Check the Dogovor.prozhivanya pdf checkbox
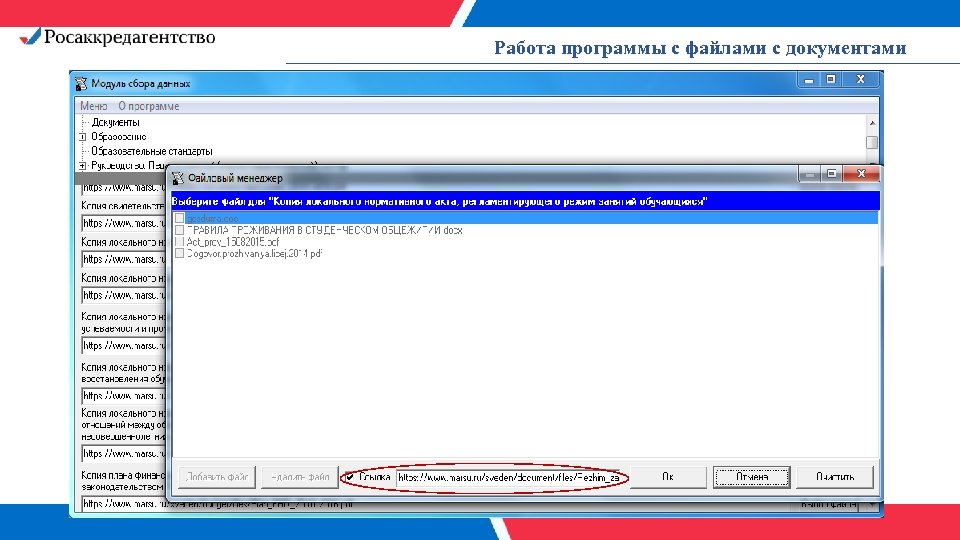Viewport: 960px width, 540px height. pyautogui.click(x=179, y=253)
